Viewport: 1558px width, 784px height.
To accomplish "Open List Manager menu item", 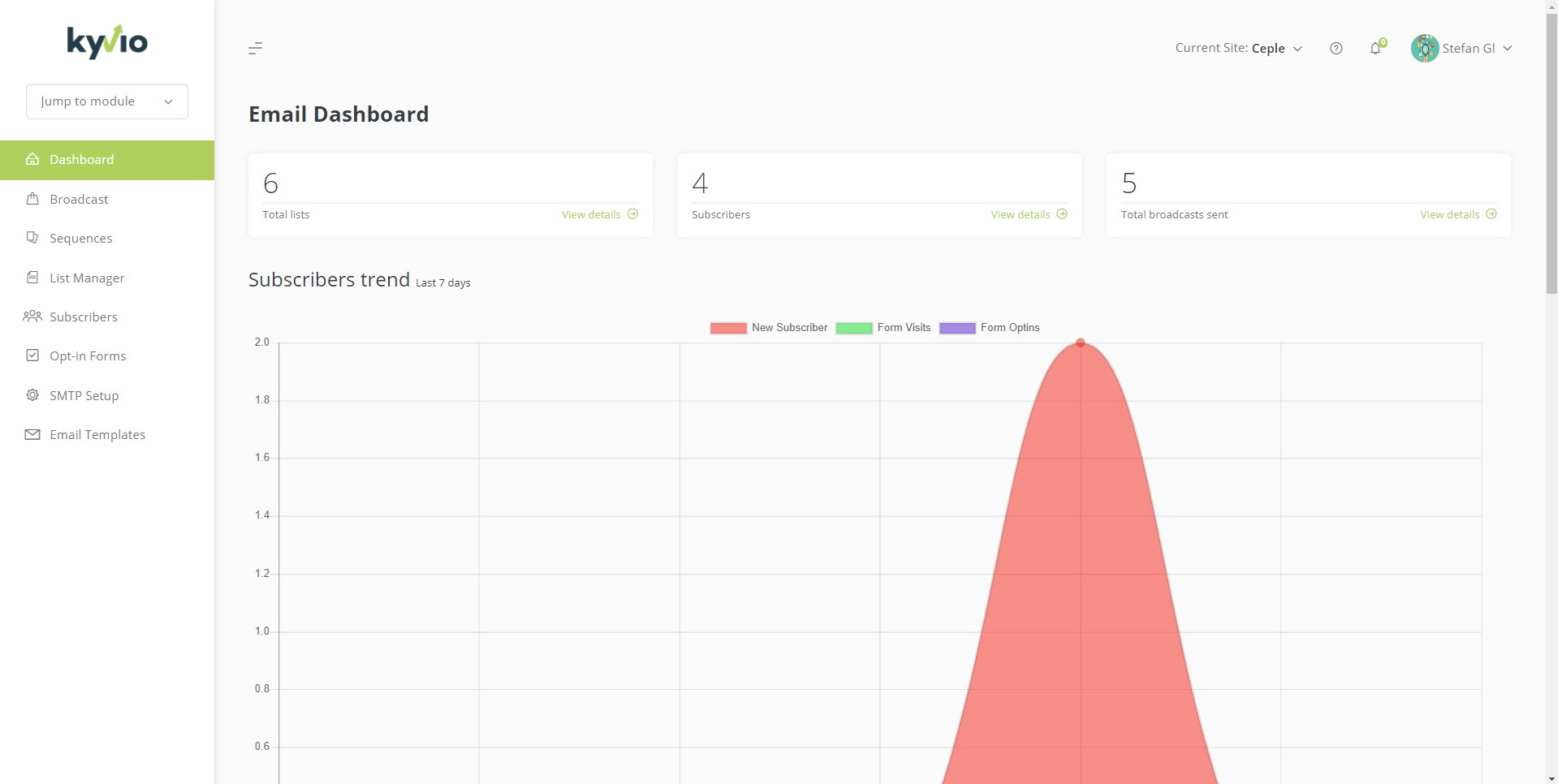I will 87,278.
